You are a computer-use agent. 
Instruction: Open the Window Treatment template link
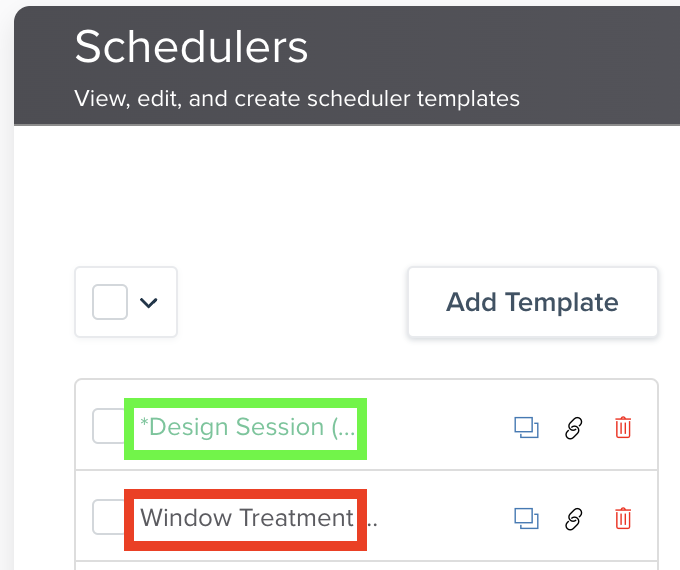(x=246, y=518)
